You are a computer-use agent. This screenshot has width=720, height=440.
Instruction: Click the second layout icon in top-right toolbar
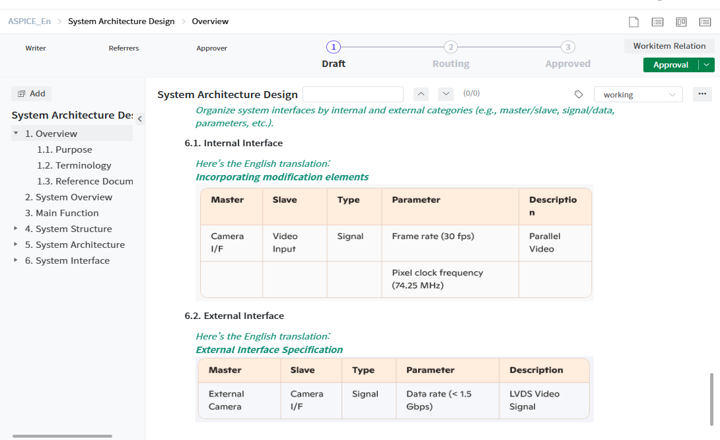(657, 21)
